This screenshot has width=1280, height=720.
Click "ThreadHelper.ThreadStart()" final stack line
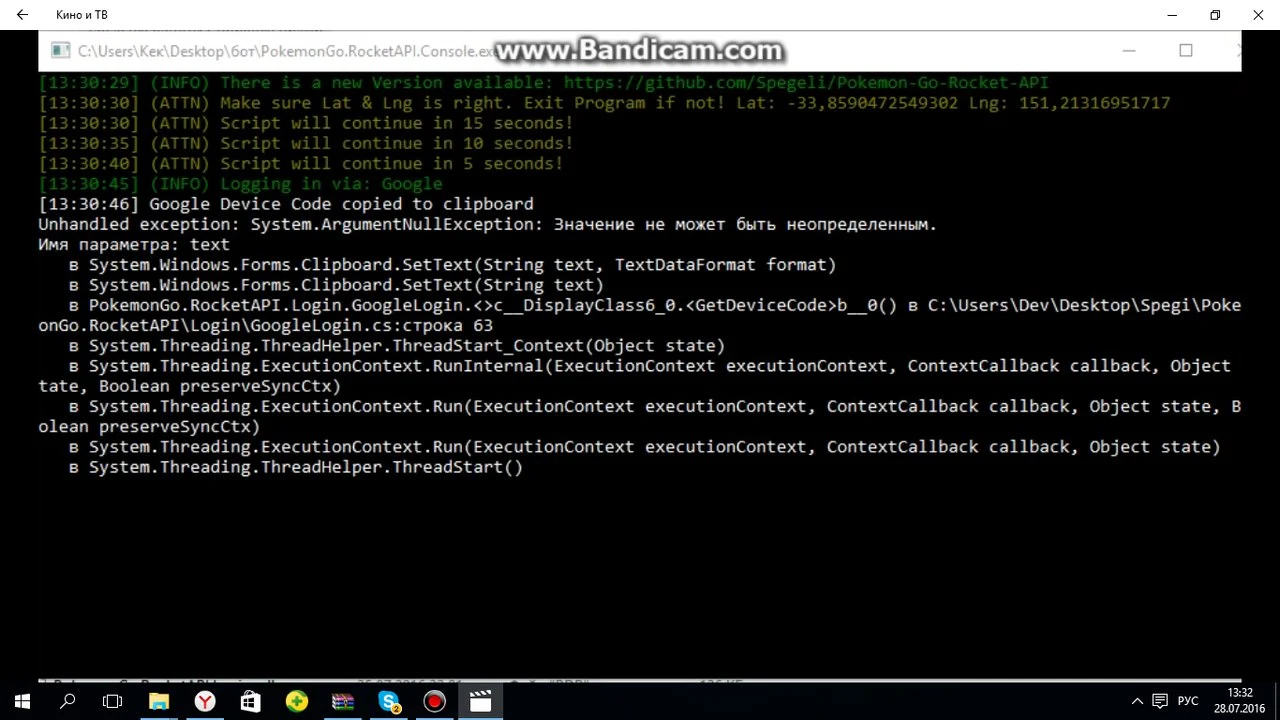[296, 467]
